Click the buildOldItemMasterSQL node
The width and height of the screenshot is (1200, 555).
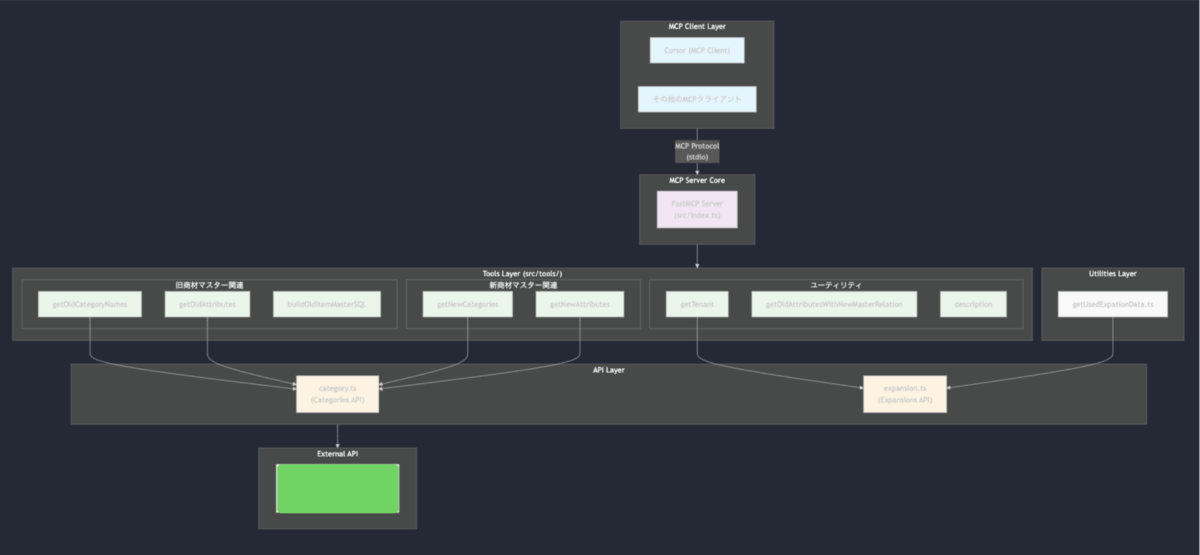(x=327, y=304)
